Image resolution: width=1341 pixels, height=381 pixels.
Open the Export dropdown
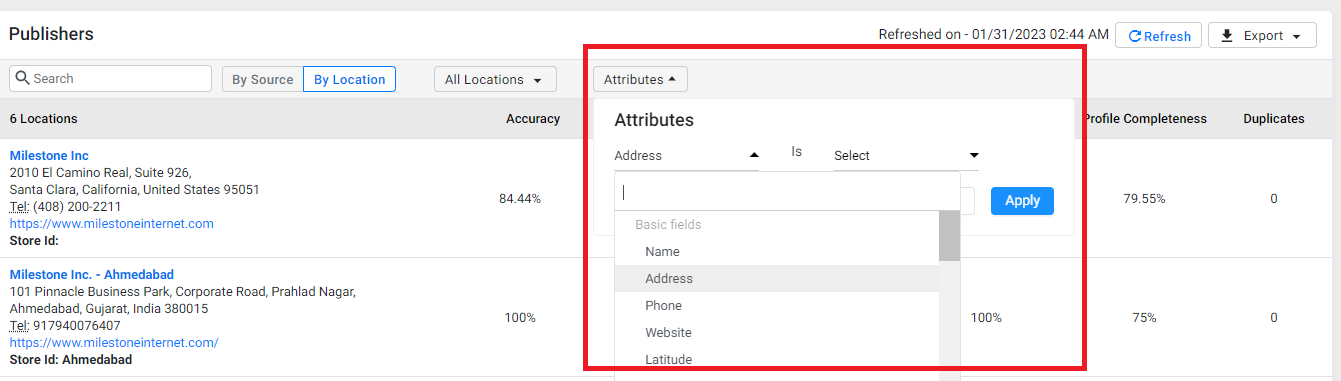[x=1262, y=36]
